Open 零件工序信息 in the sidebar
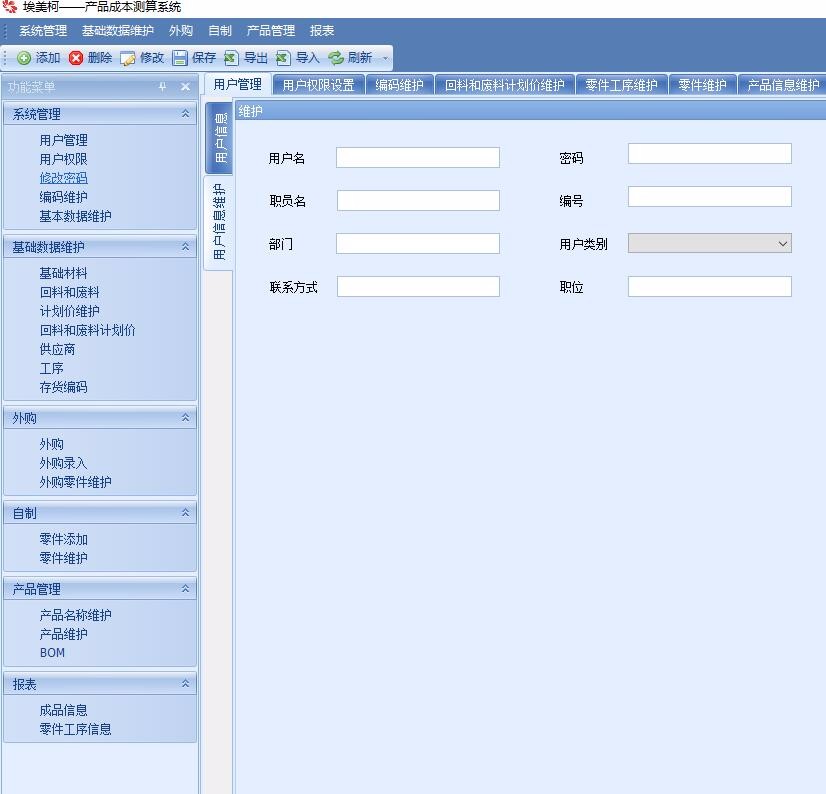 75,729
